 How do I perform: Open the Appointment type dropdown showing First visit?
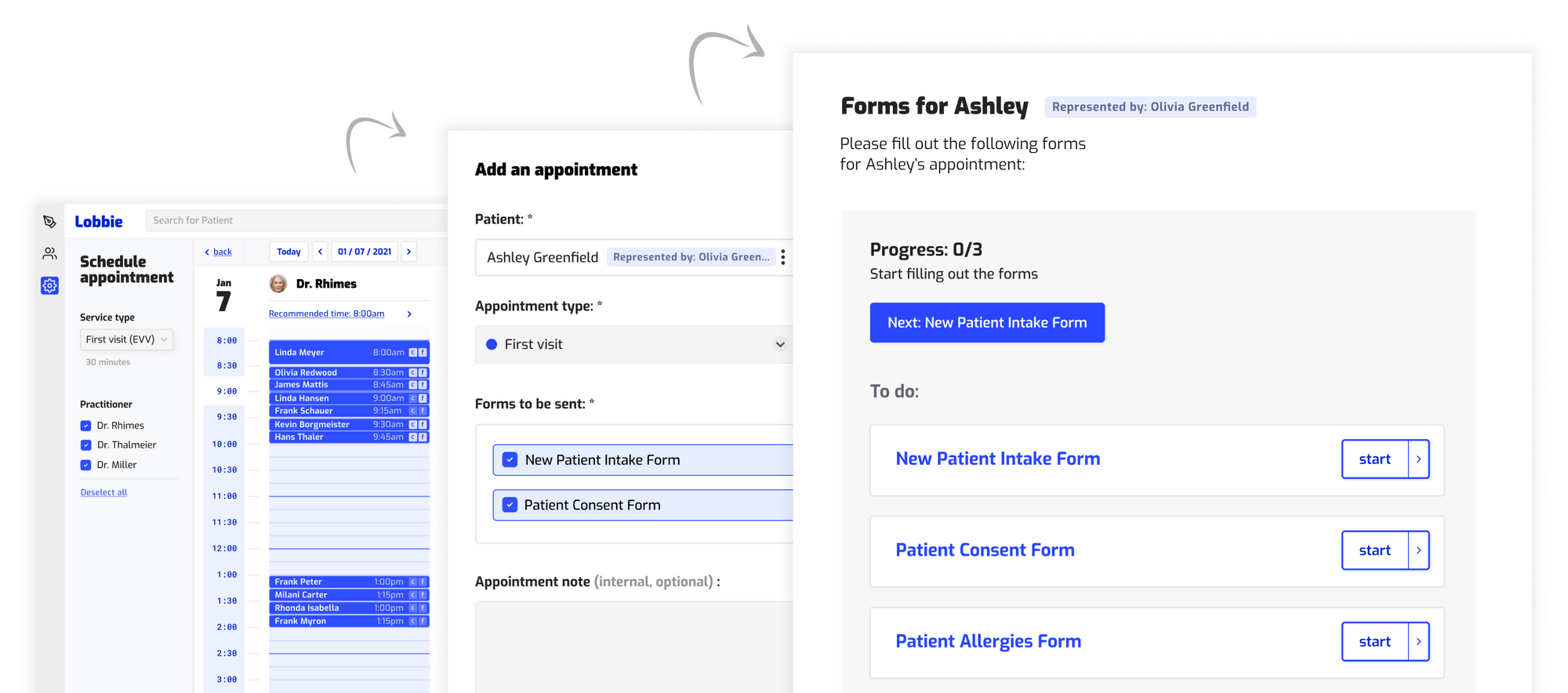point(779,344)
